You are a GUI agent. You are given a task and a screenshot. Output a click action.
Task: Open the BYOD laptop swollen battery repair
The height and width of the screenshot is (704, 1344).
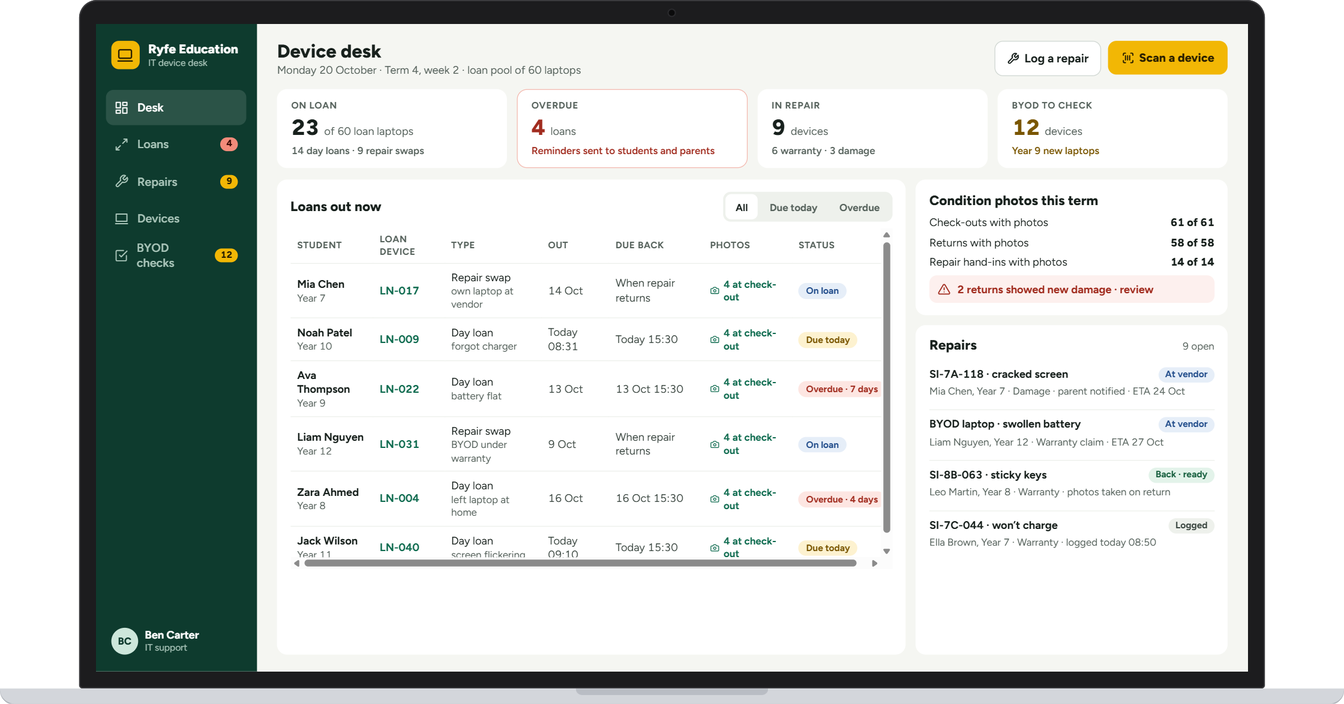[x=1072, y=434]
